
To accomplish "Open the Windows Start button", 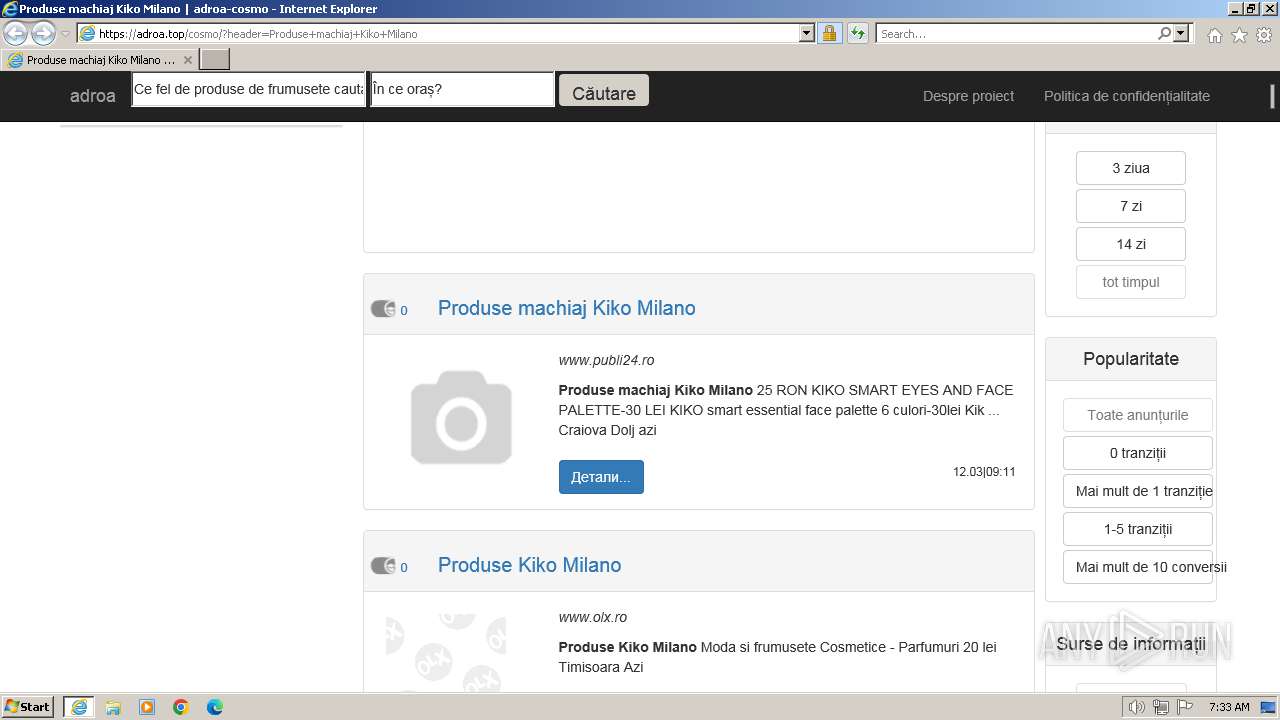I will pyautogui.click(x=28, y=707).
